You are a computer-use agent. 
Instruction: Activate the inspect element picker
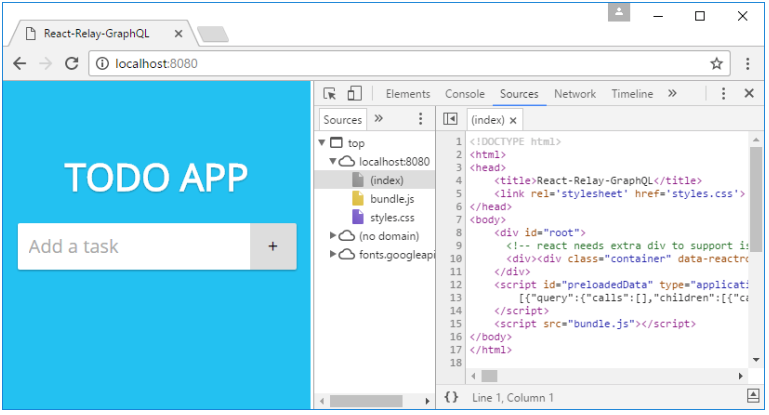pos(330,94)
